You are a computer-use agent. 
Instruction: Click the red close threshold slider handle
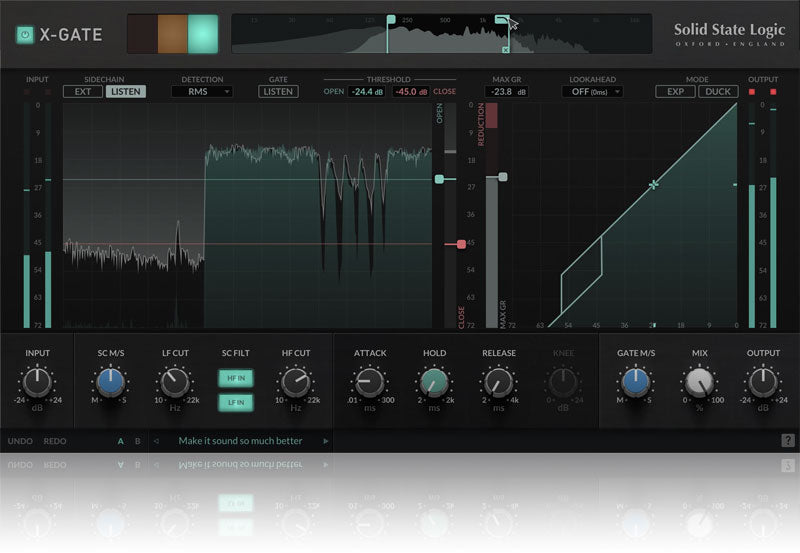(x=461, y=244)
